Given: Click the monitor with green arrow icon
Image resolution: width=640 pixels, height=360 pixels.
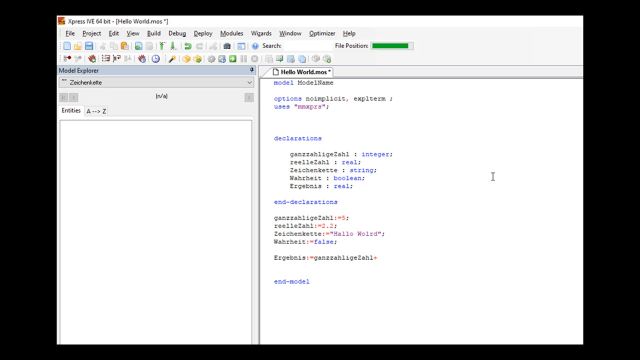Looking at the screenshot, I should coord(280,59).
